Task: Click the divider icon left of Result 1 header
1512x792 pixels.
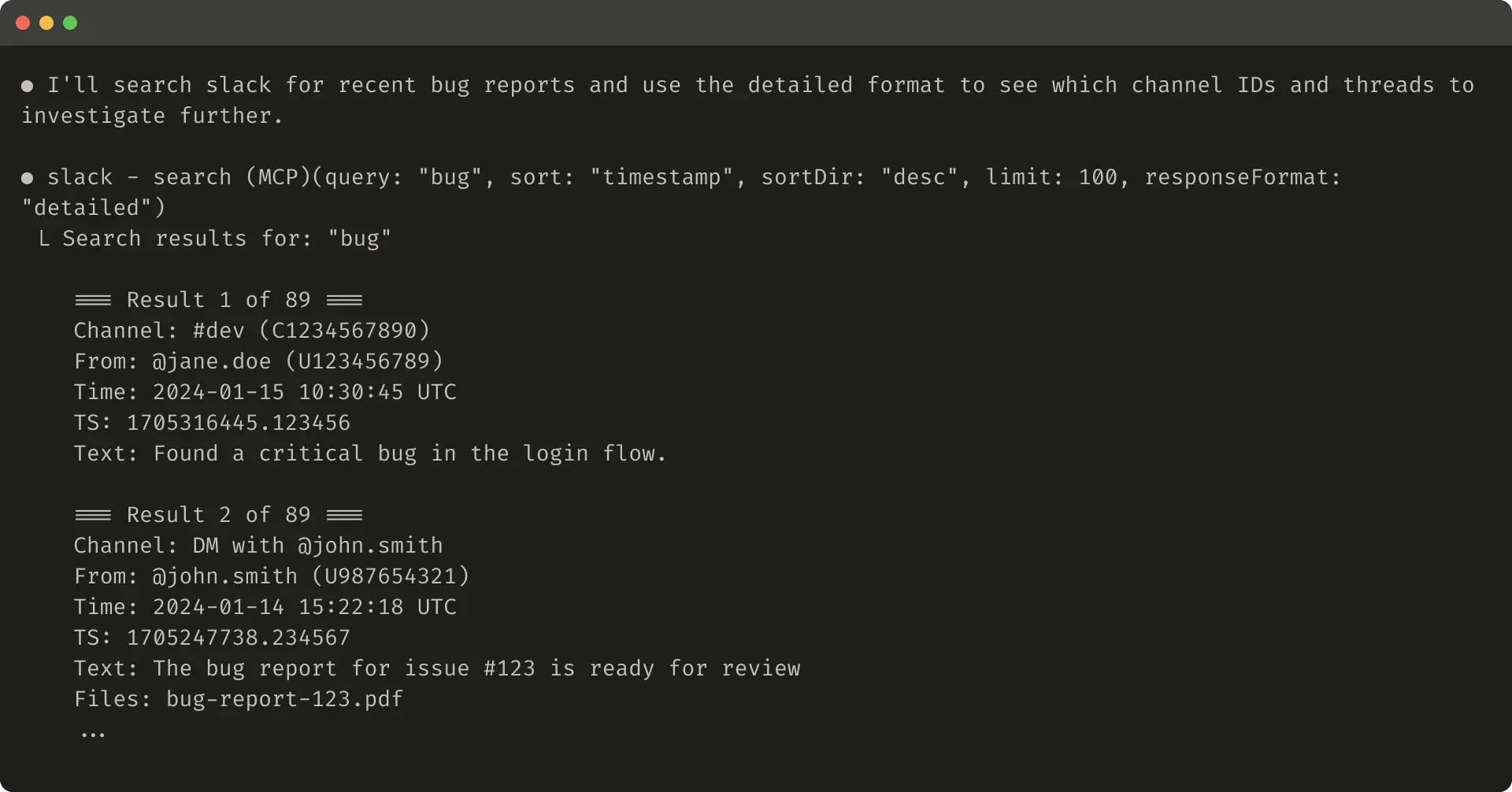Action: (x=93, y=299)
